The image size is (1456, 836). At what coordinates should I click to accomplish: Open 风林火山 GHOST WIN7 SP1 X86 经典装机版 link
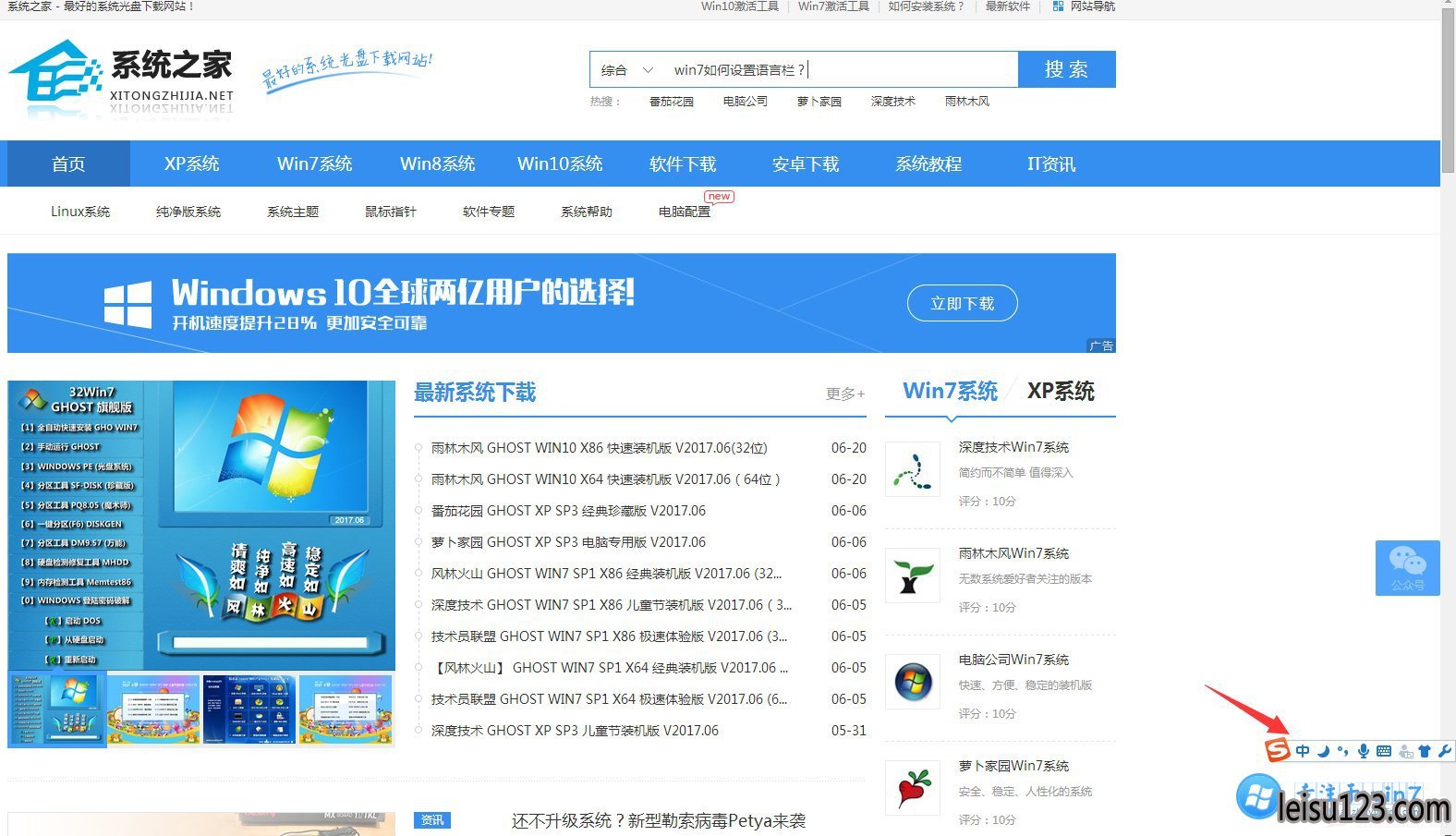tap(606, 574)
